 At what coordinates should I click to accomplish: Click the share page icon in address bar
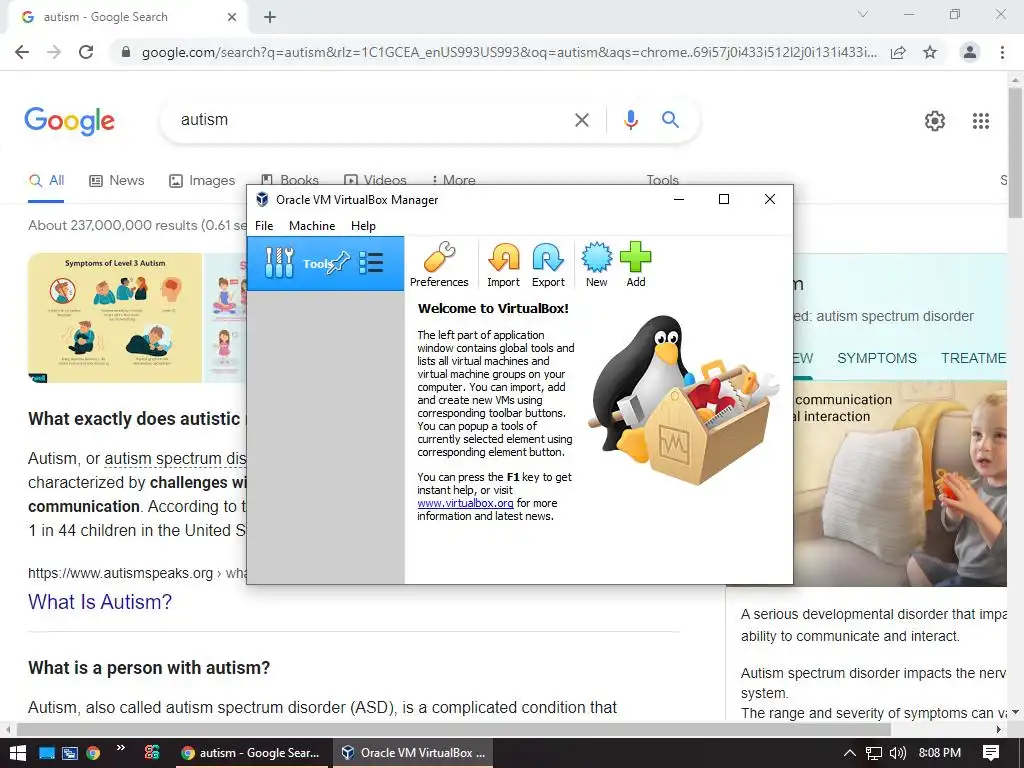tap(898, 52)
